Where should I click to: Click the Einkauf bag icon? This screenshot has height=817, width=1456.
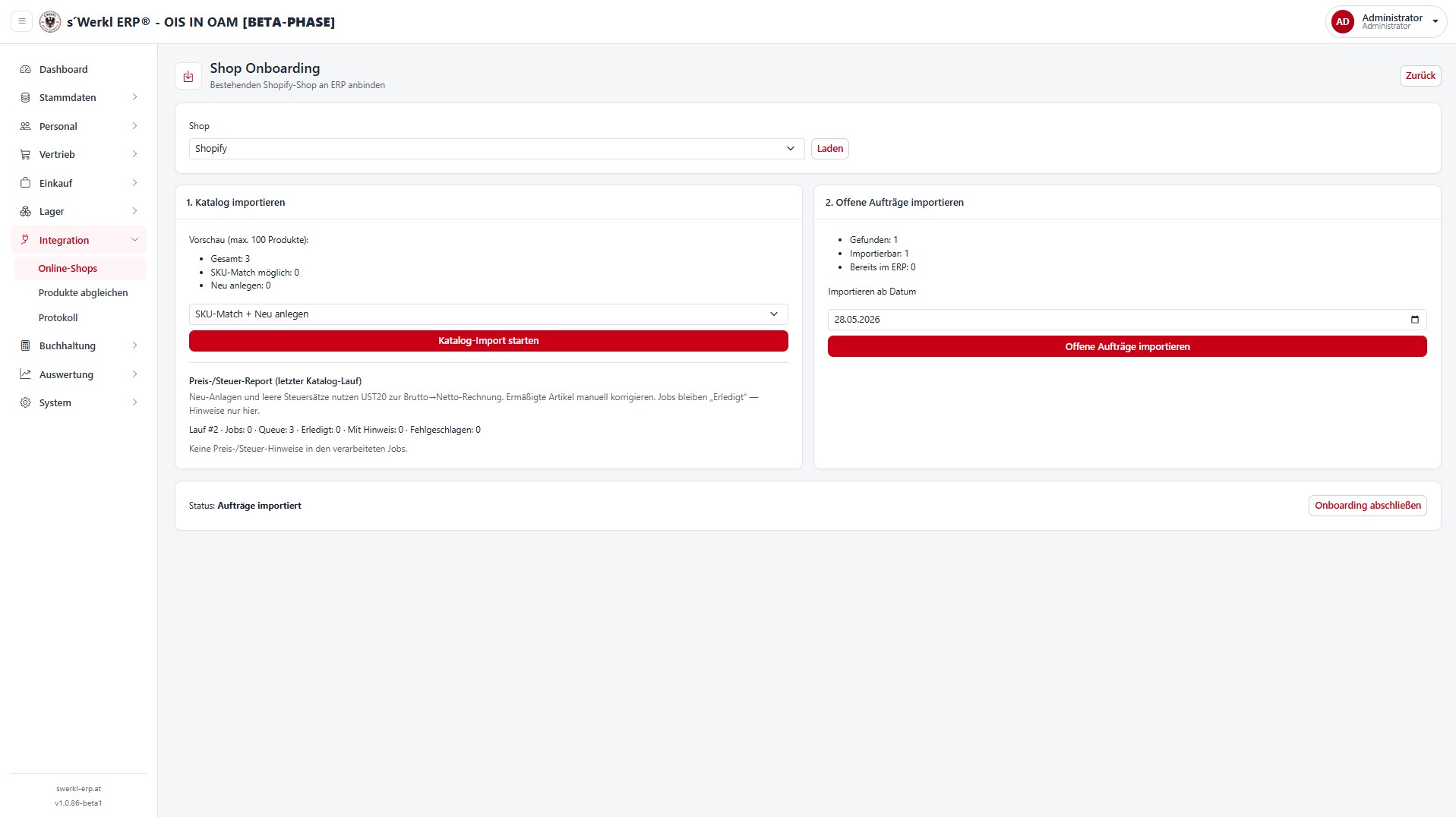25,183
